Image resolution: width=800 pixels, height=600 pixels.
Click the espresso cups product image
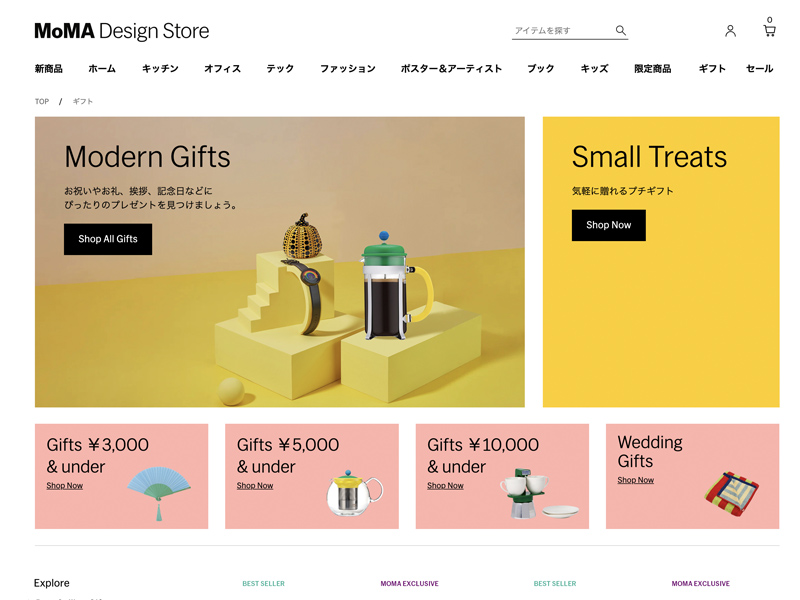point(538,493)
